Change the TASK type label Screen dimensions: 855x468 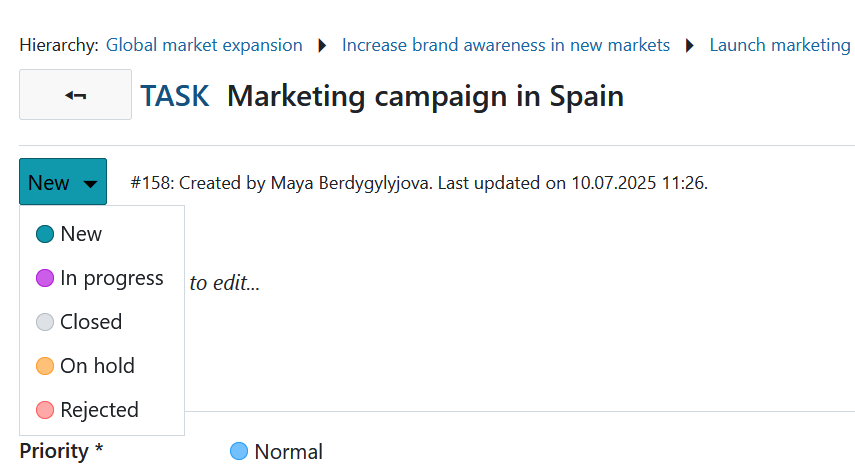point(175,96)
